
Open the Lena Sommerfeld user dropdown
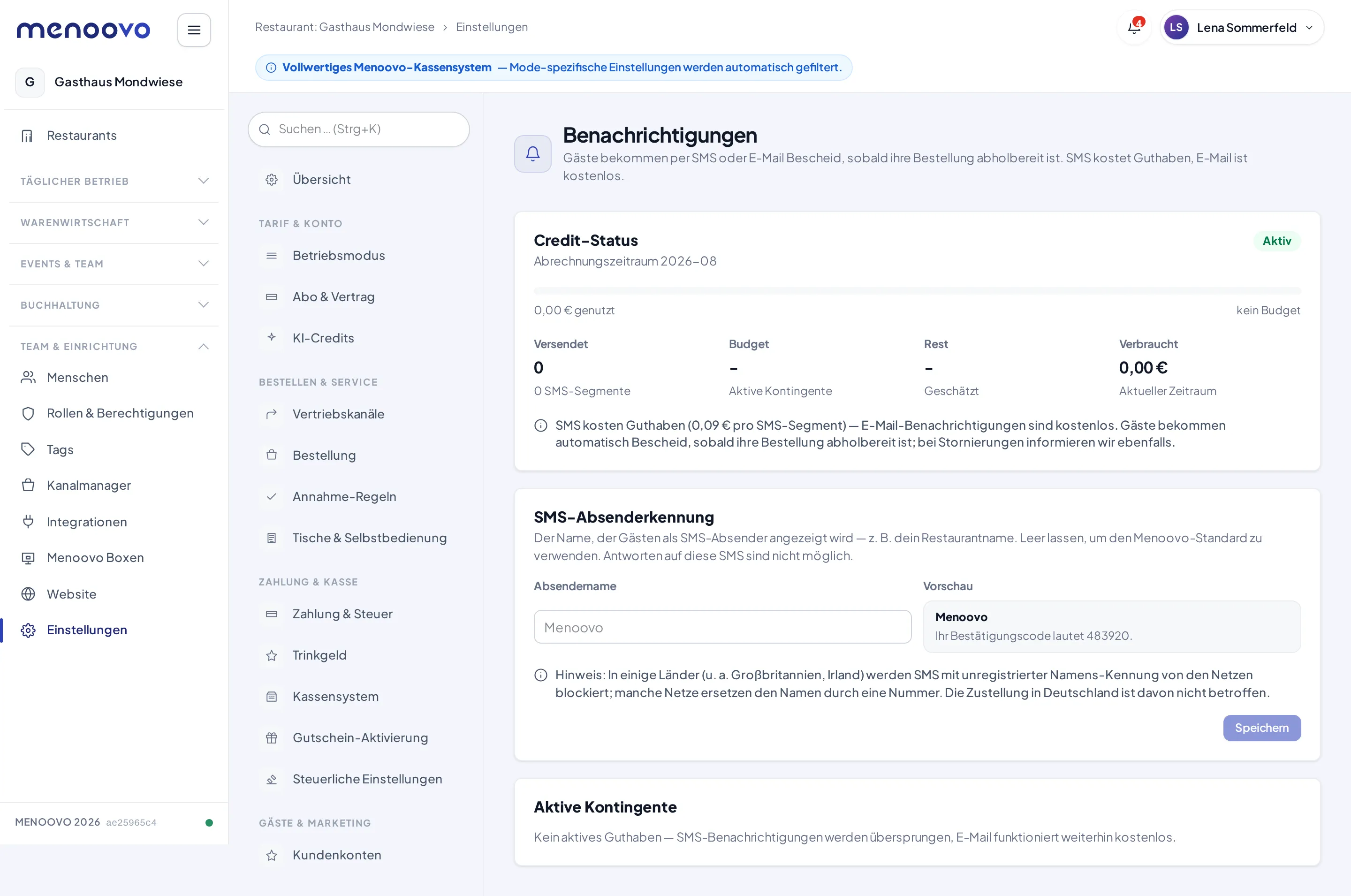point(1242,27)
